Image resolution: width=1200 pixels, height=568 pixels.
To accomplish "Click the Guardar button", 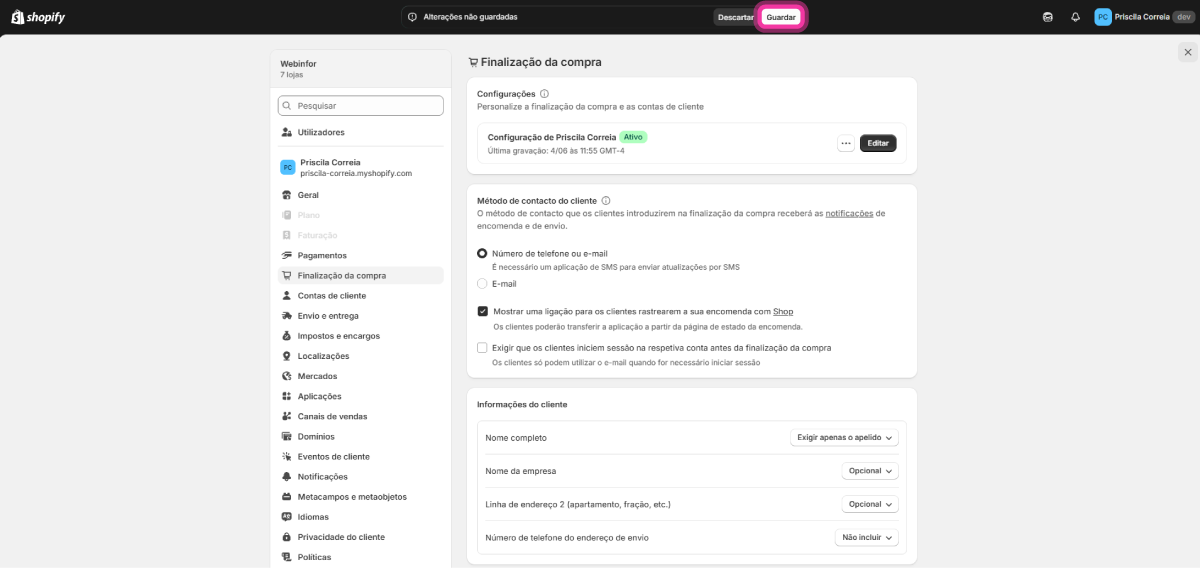I will [x=781, y=17].
